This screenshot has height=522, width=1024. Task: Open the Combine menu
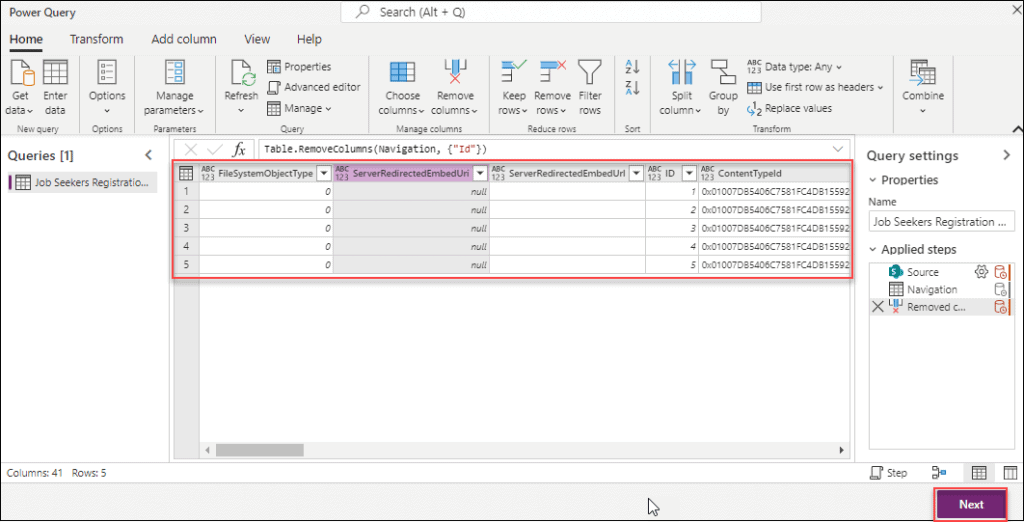coord(923,88)
